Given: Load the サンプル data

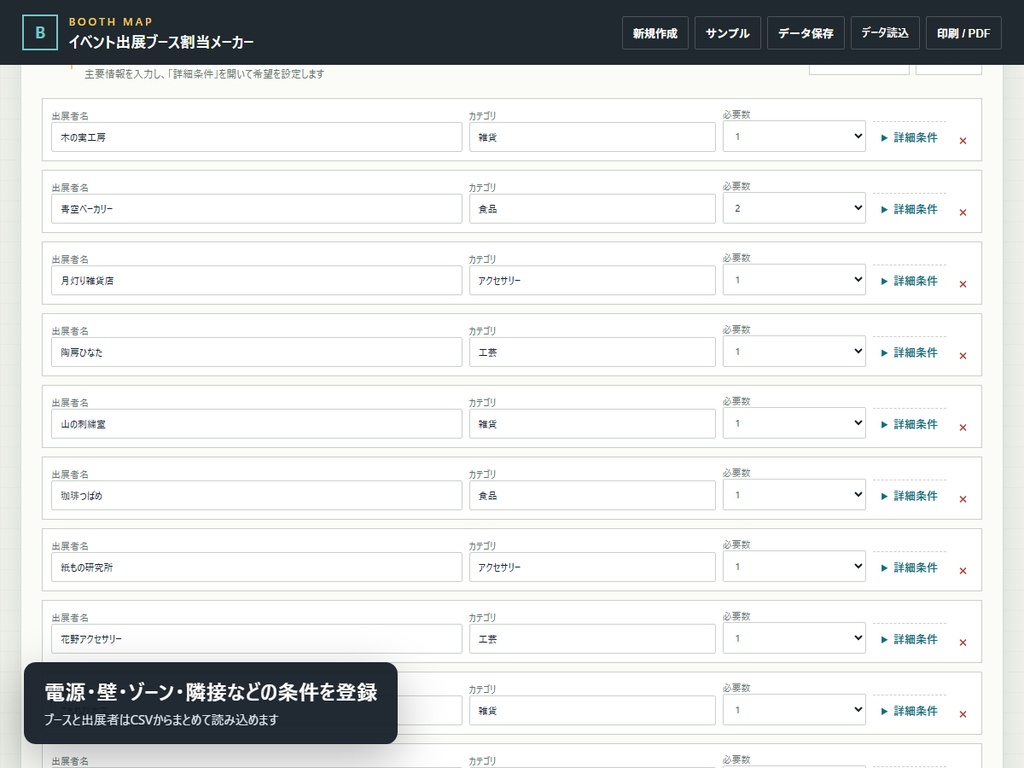Looking at the screenshot, I should click(728, 33).
